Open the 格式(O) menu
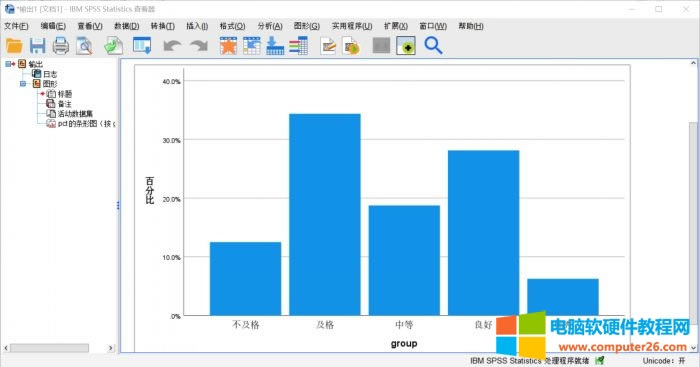 [233, 26]
